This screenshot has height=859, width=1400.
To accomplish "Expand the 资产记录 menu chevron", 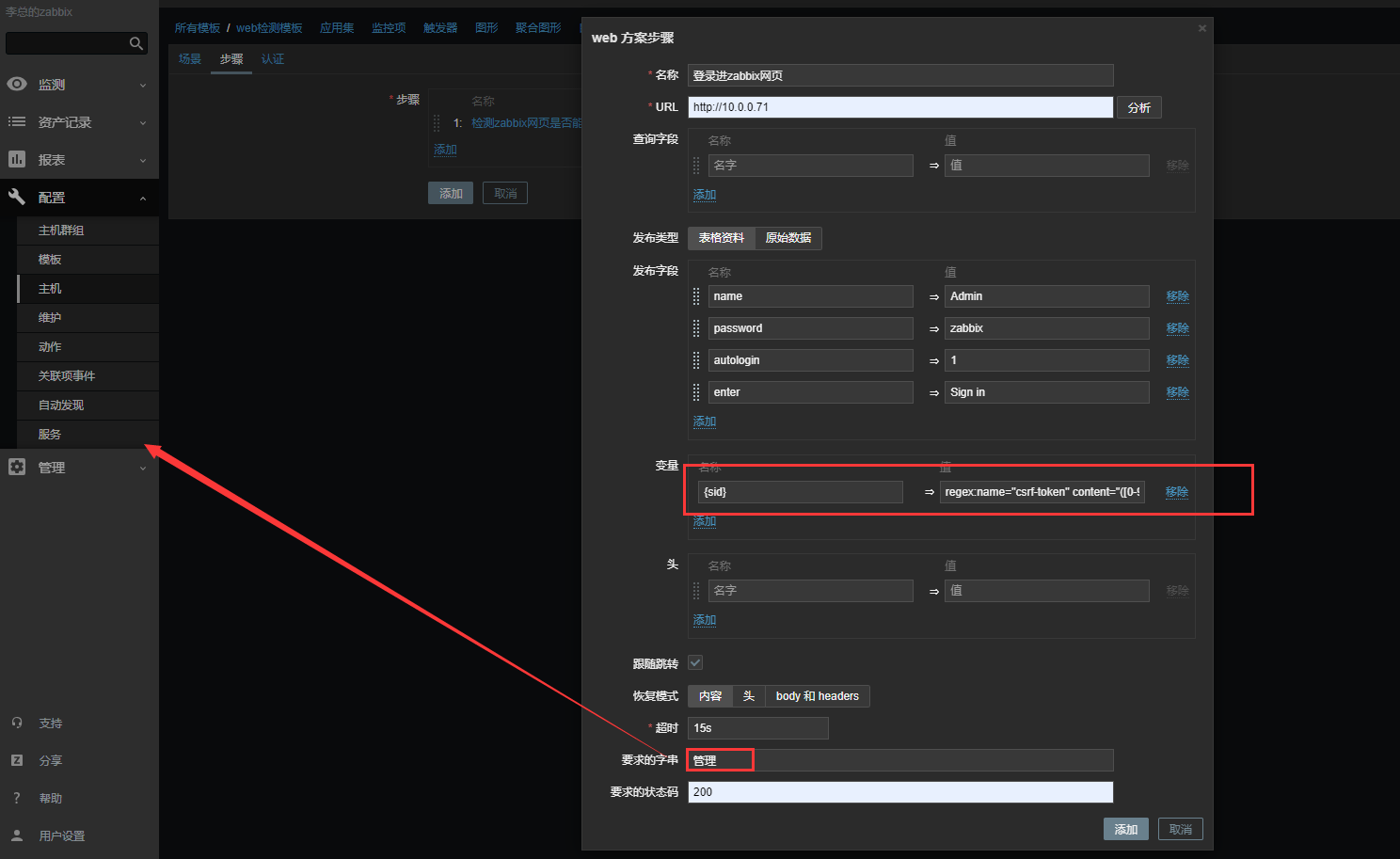I will click(x=143, y=123).
